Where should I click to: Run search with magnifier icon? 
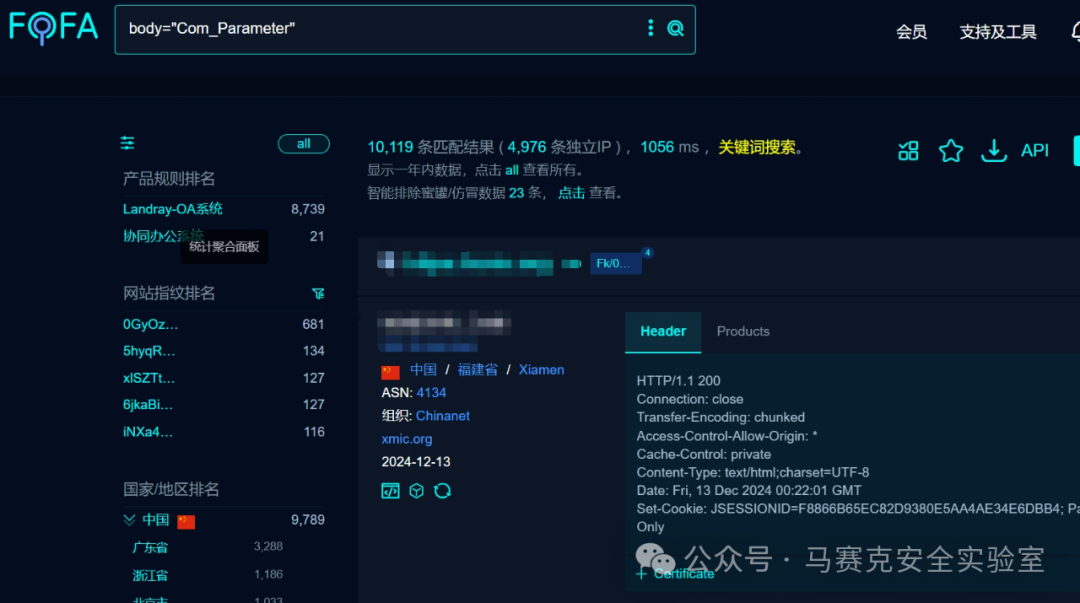(x=676, y=28)
